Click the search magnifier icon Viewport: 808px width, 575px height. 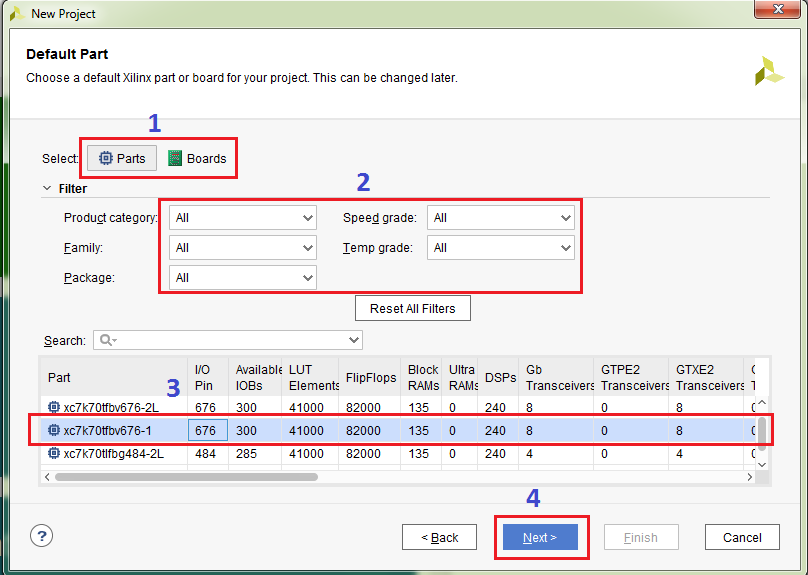coord(106,340)
